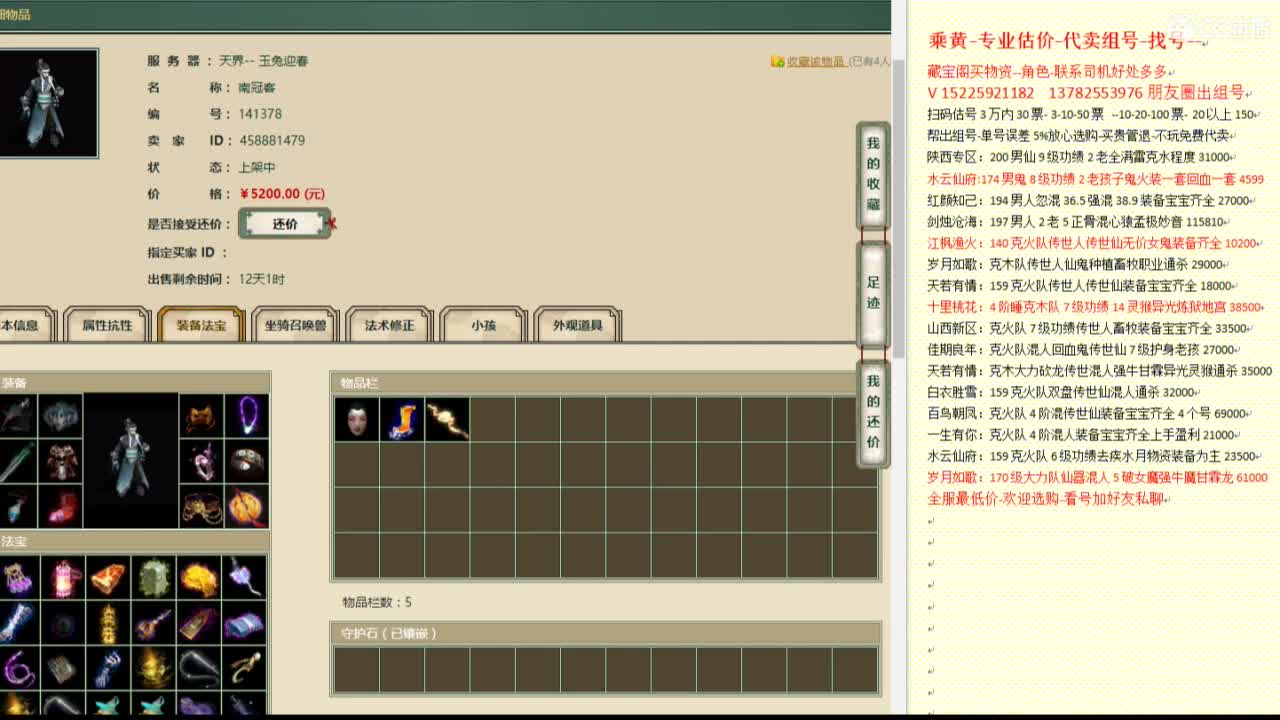
Task: Select the golden belt equipment icon
Action: [x=202, y=507]
